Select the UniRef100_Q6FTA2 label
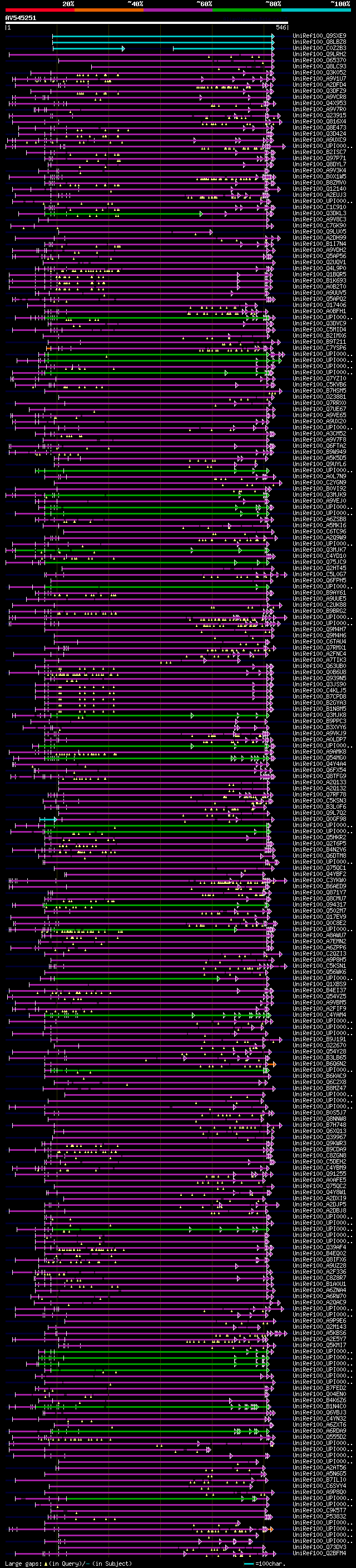This screenshot has height=1568, width=356. 319,446
